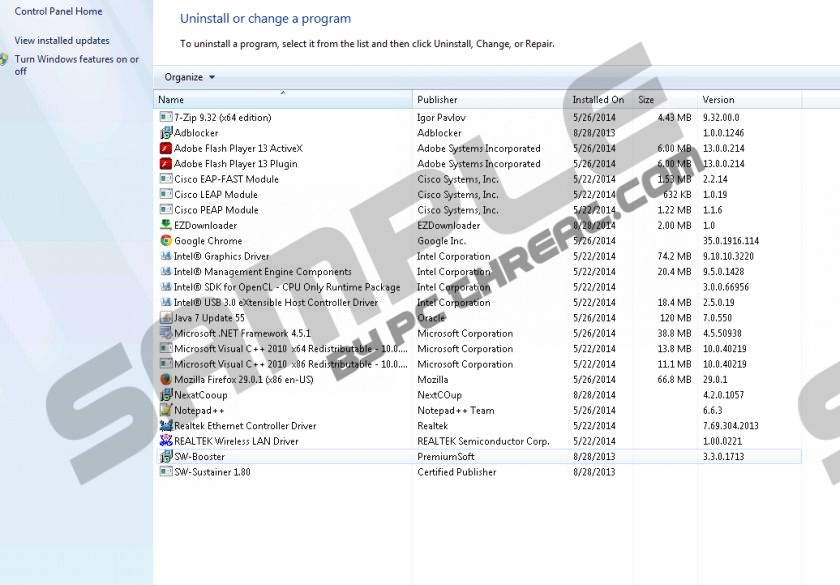Click the Visual C++ 2010 x86 Redistributable icon
The height and width of the screenshot is (585, 840).
[x=166, y=364]
